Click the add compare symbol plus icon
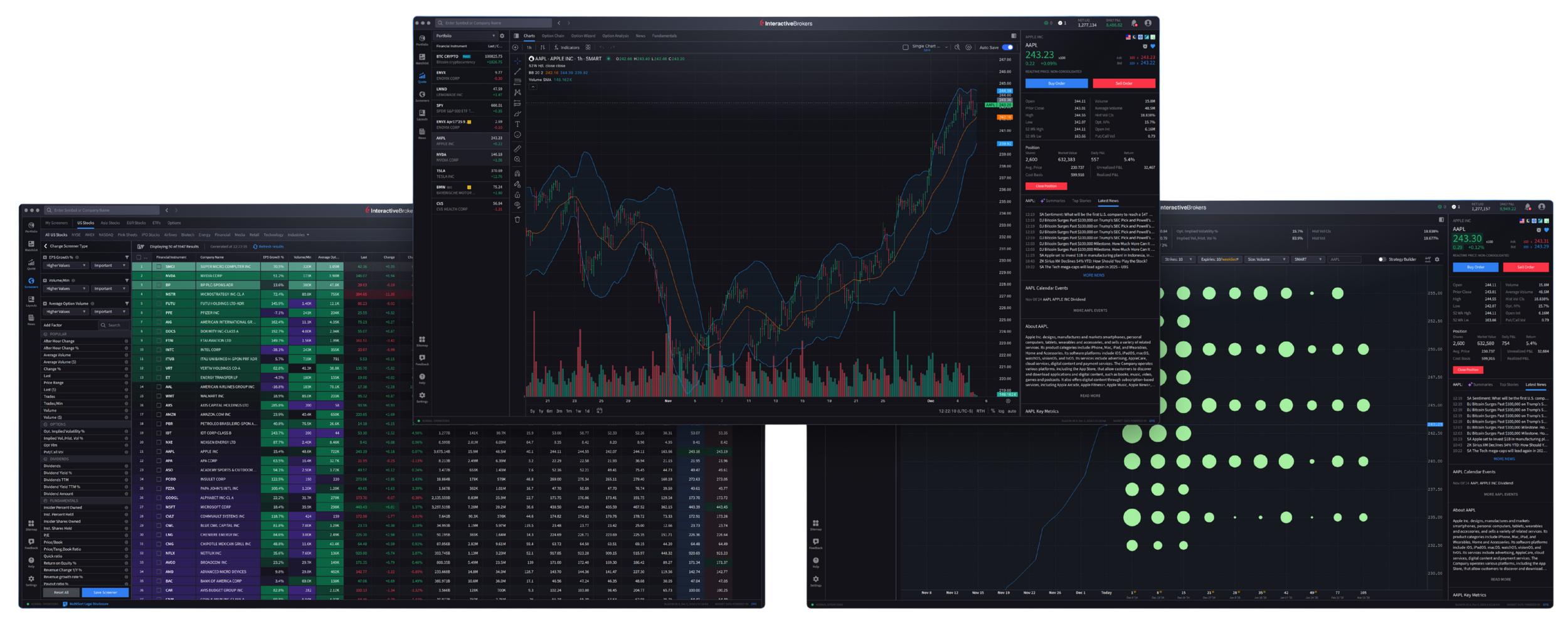The image size is (1568, 626). [516, 48]
